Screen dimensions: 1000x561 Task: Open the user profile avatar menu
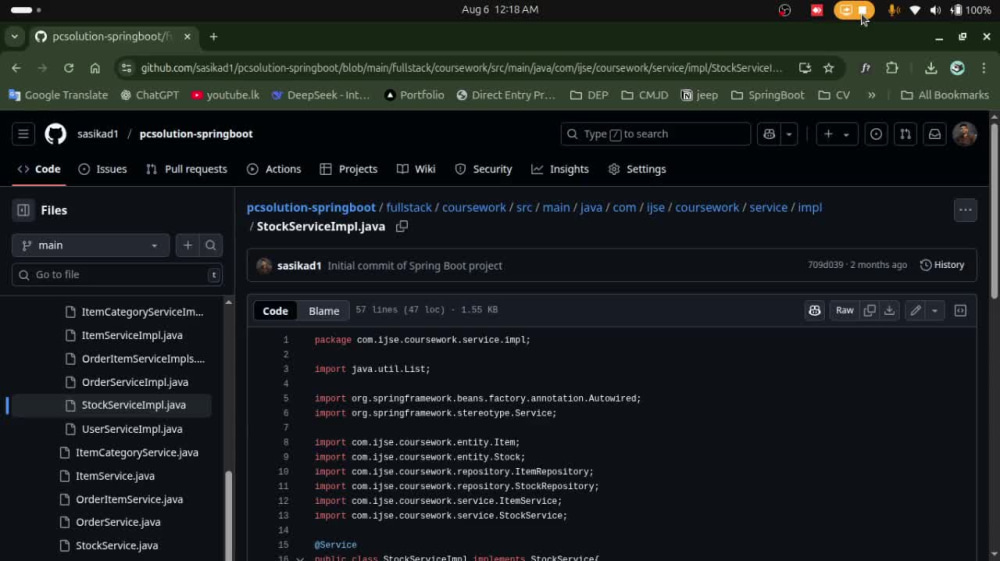[965, 134]
